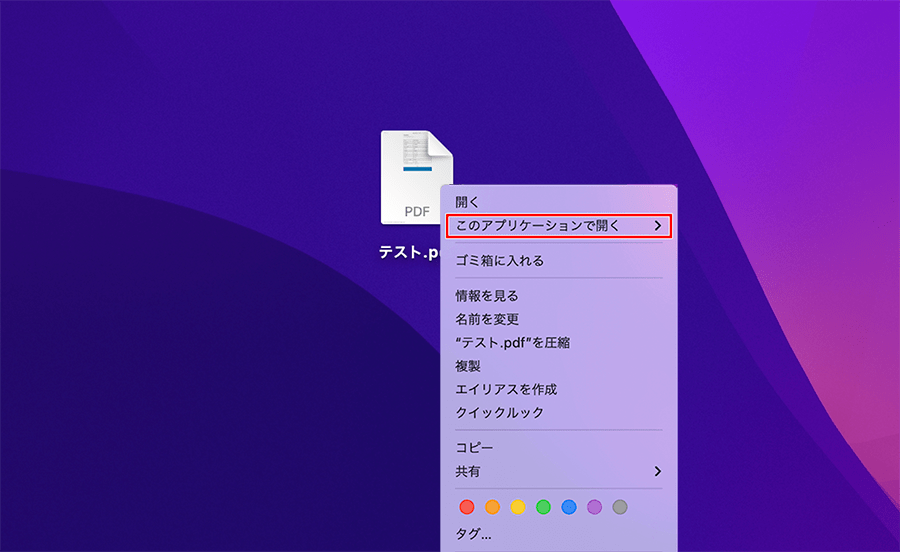
Task: Open the 共有 submenu entry
Action: coord(558,472)
